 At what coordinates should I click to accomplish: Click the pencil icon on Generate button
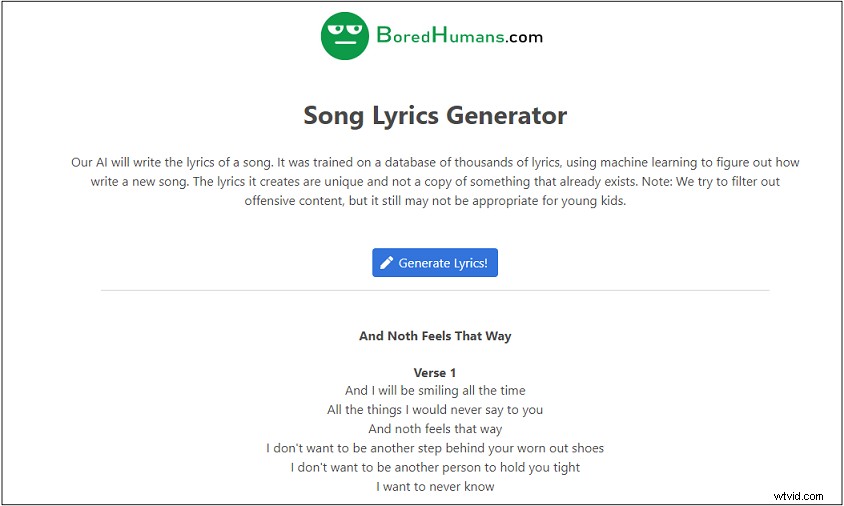[386, 263]
